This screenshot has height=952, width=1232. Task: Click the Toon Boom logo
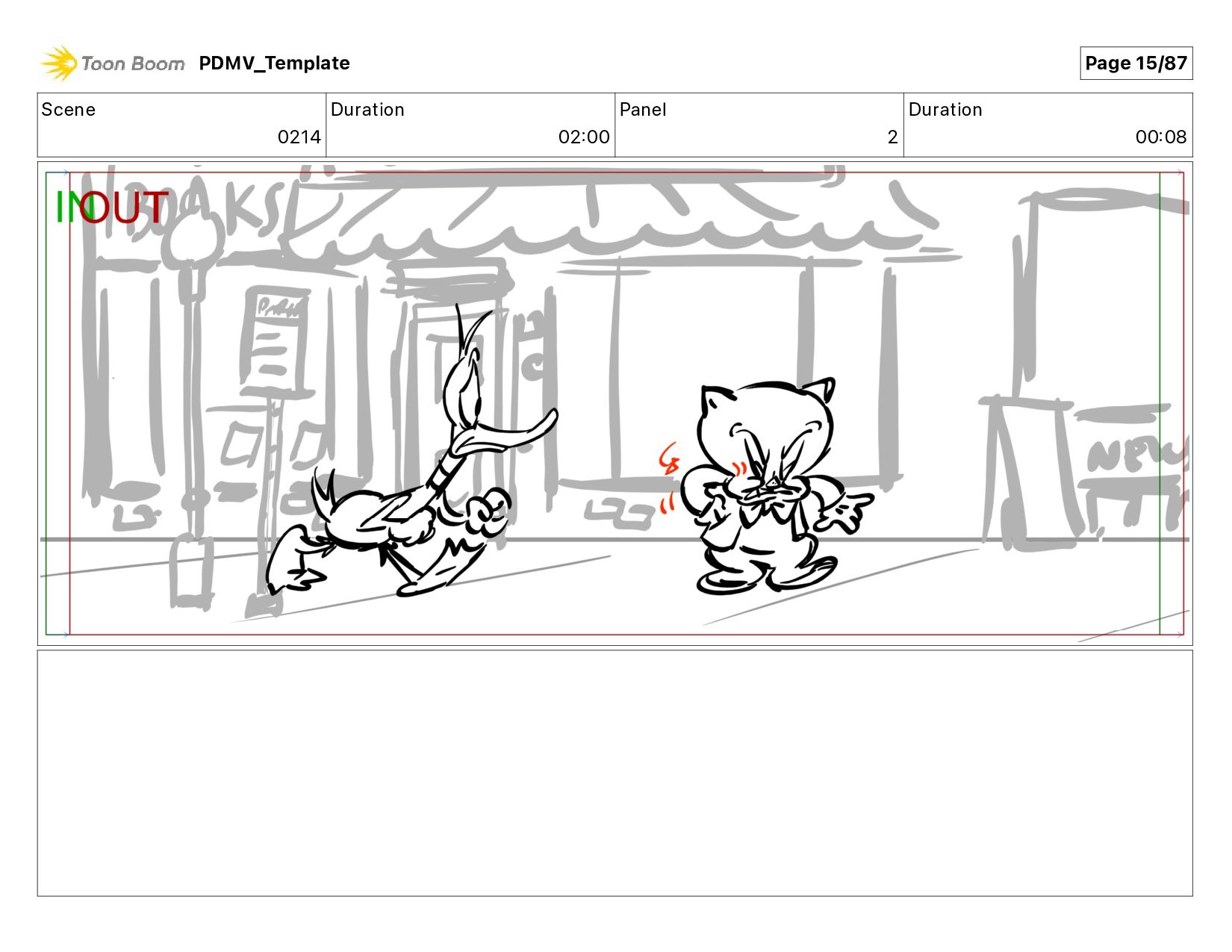click(112, 63)
